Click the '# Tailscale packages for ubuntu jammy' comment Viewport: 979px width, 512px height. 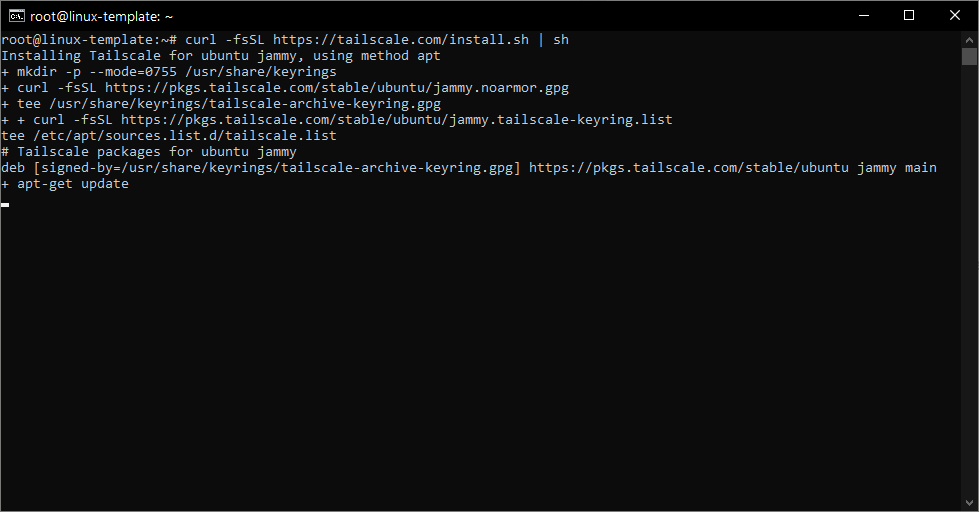(148, 152)
